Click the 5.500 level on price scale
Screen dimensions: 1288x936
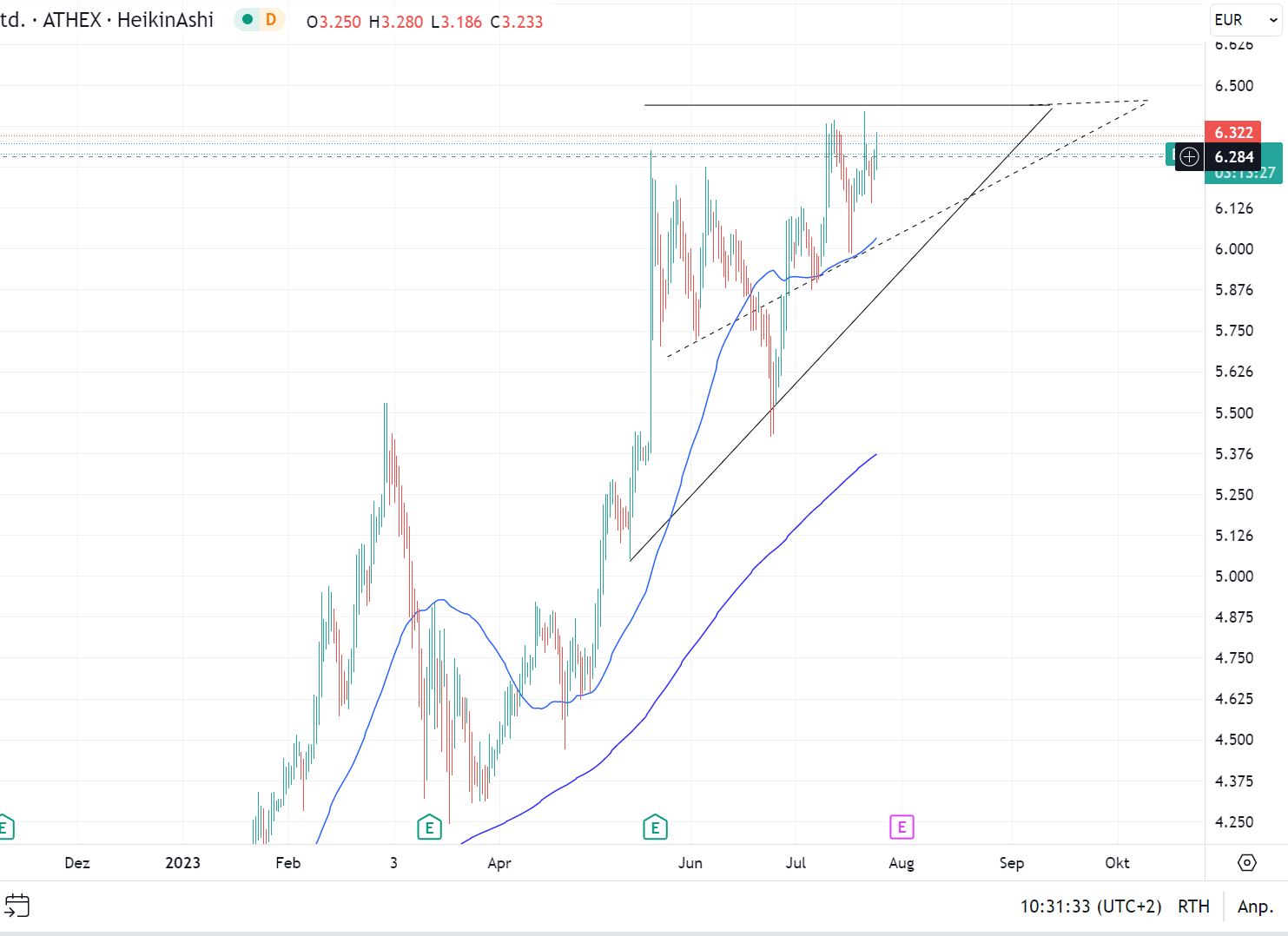coord(1233,413)
